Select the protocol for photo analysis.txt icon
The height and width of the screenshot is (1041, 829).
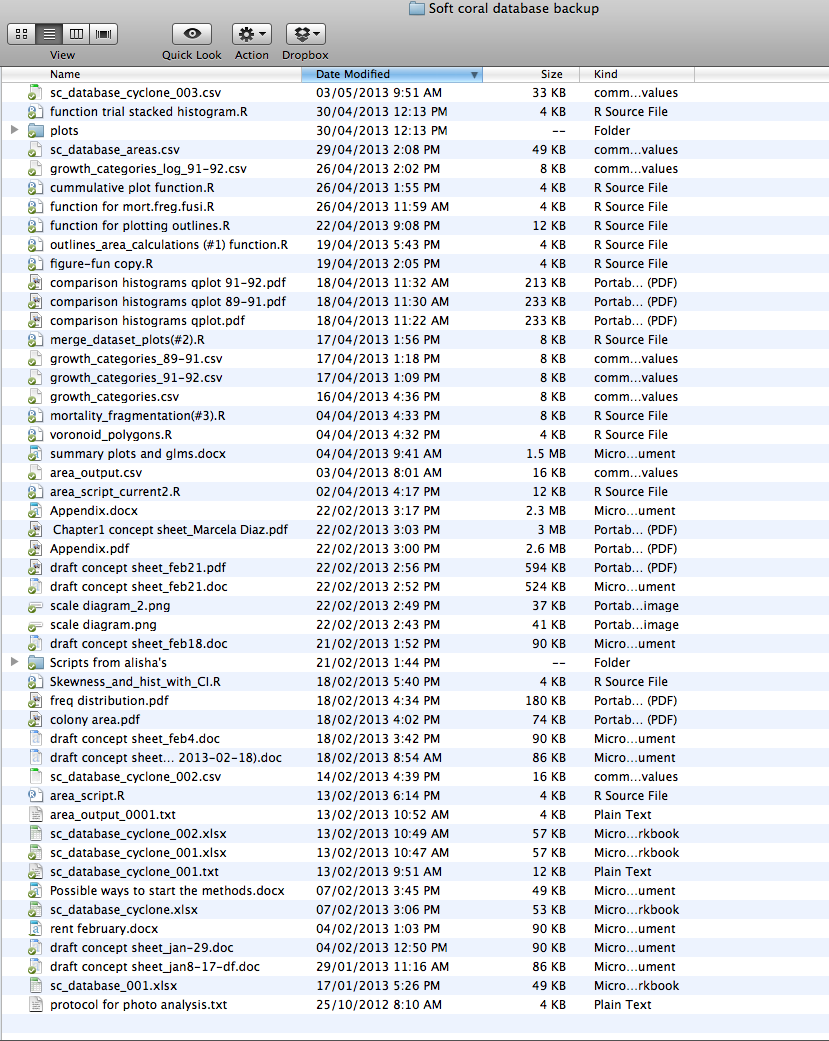[x=35, y=1004]
